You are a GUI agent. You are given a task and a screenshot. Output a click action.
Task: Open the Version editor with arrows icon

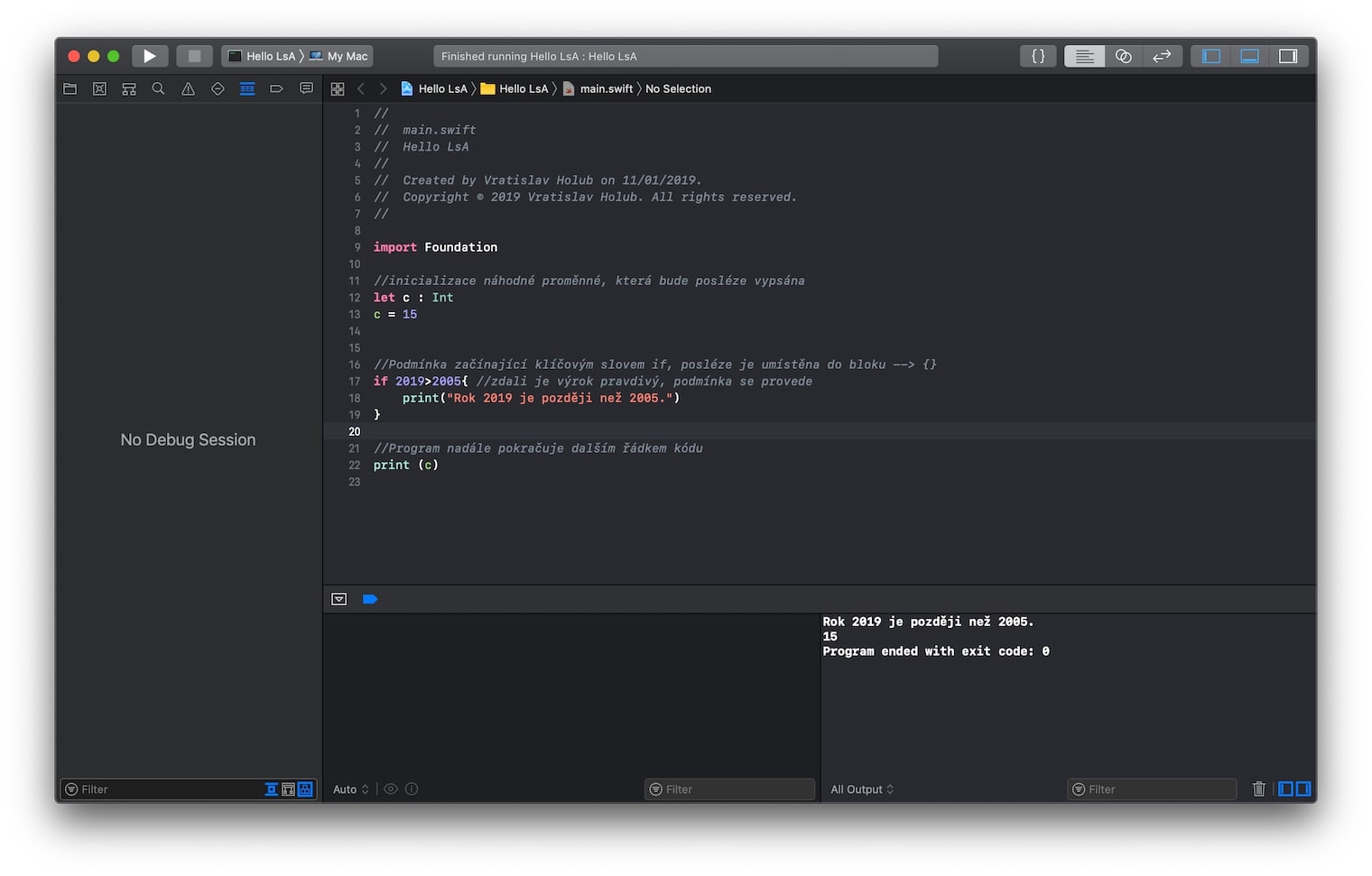coord(1162,56)
